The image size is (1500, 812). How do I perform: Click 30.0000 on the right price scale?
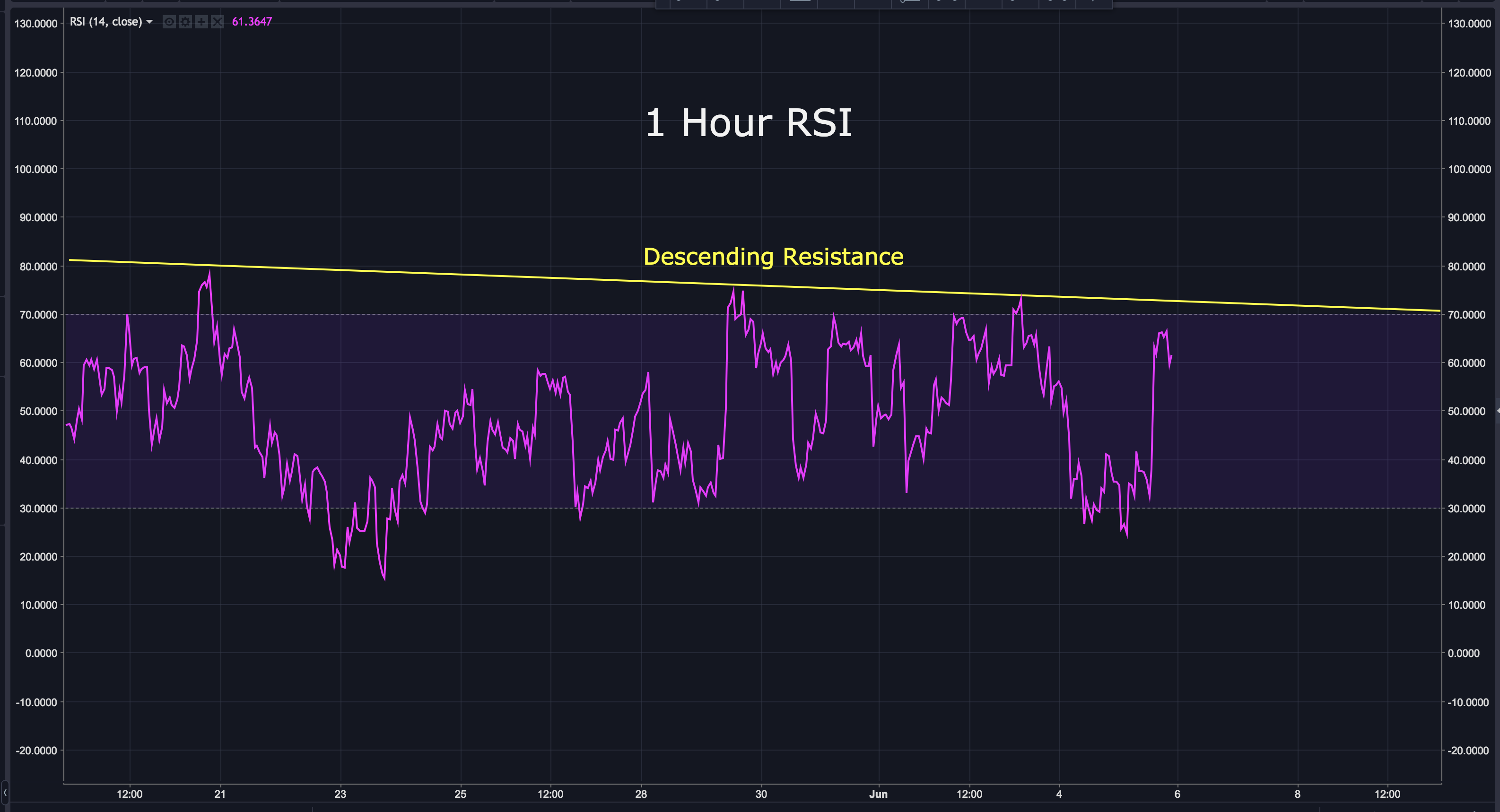[1466, 509]
